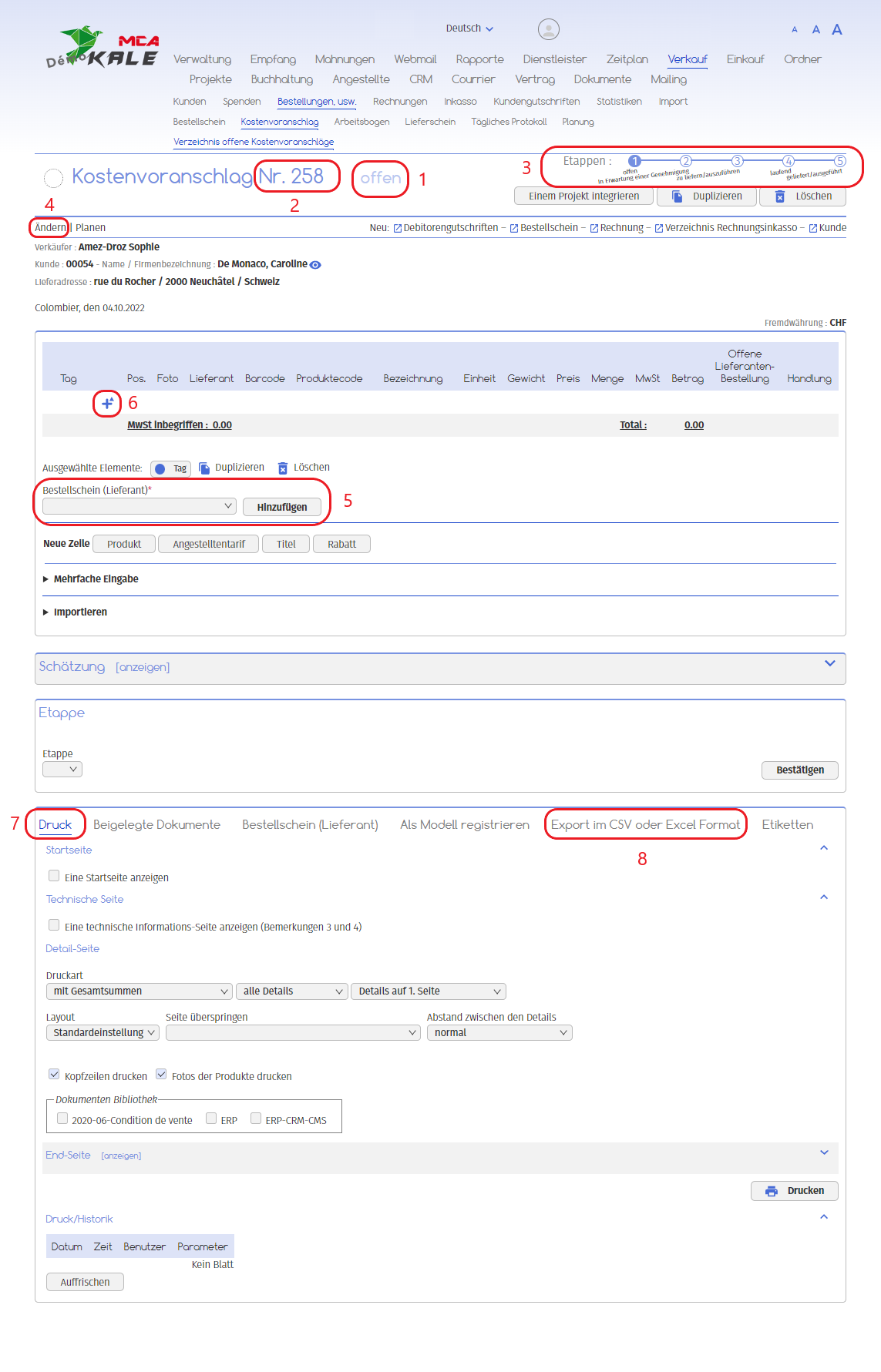Click the trash icon for selected elements

pos(283,468)
